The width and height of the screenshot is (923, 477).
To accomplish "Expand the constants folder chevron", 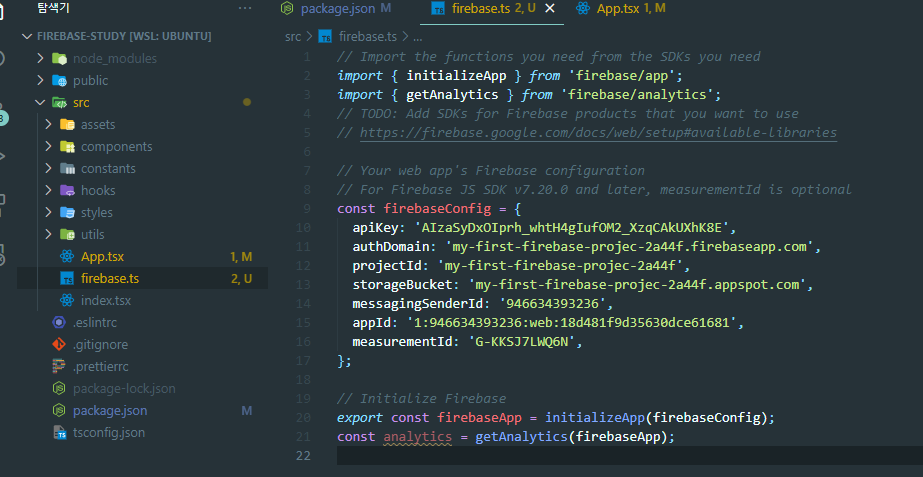I will click(48, 168).
